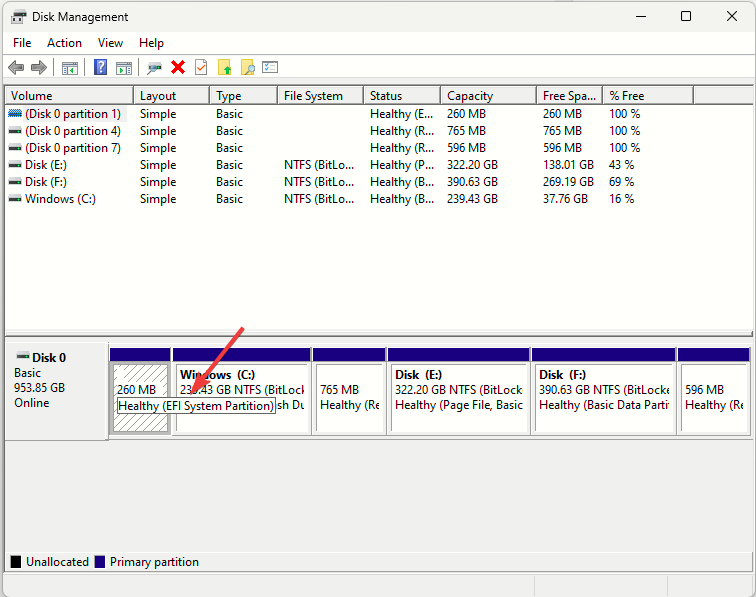Sort by the Capacity column header

488,96
